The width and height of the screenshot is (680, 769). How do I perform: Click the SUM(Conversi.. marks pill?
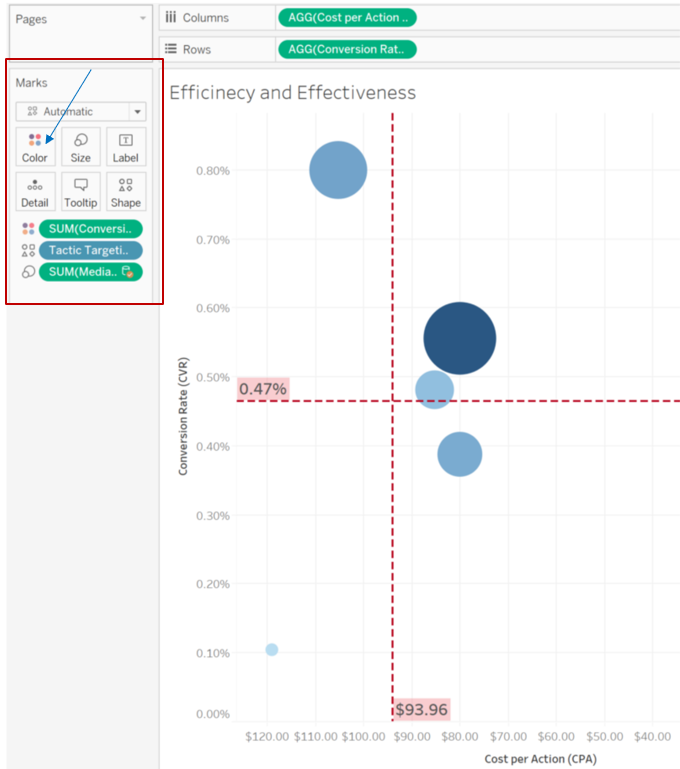(x=91, y=229)
